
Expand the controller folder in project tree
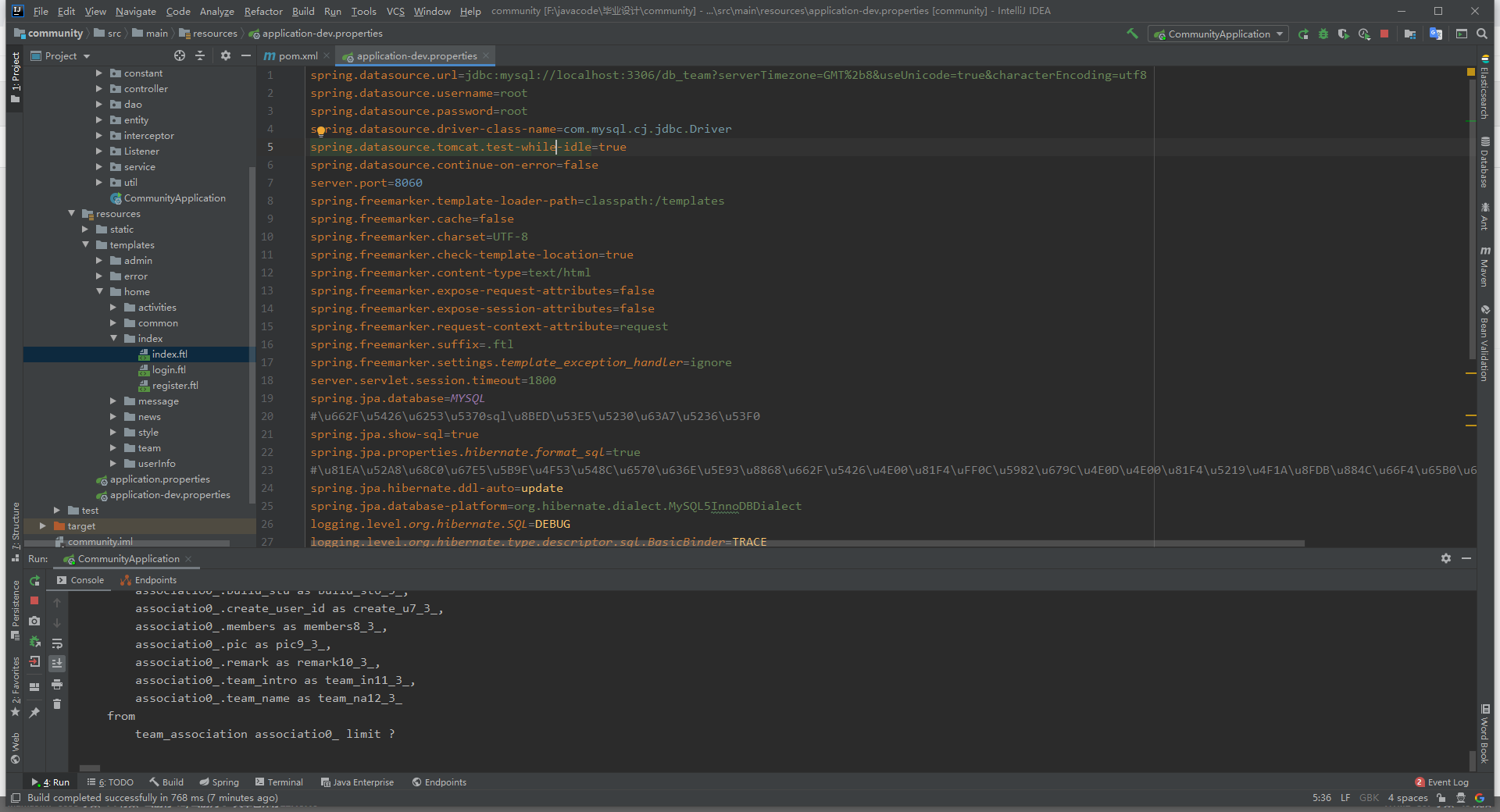(x=99, y=89)
